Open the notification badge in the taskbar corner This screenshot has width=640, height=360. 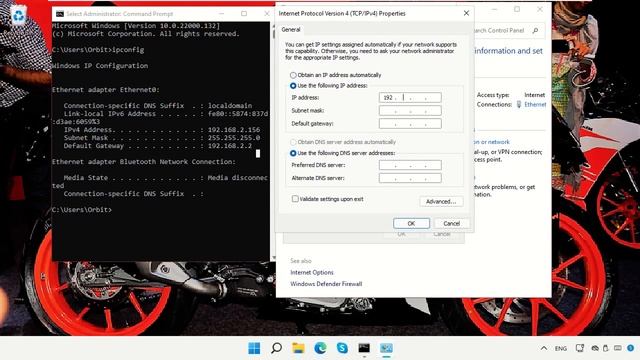(x=631, y=348)
